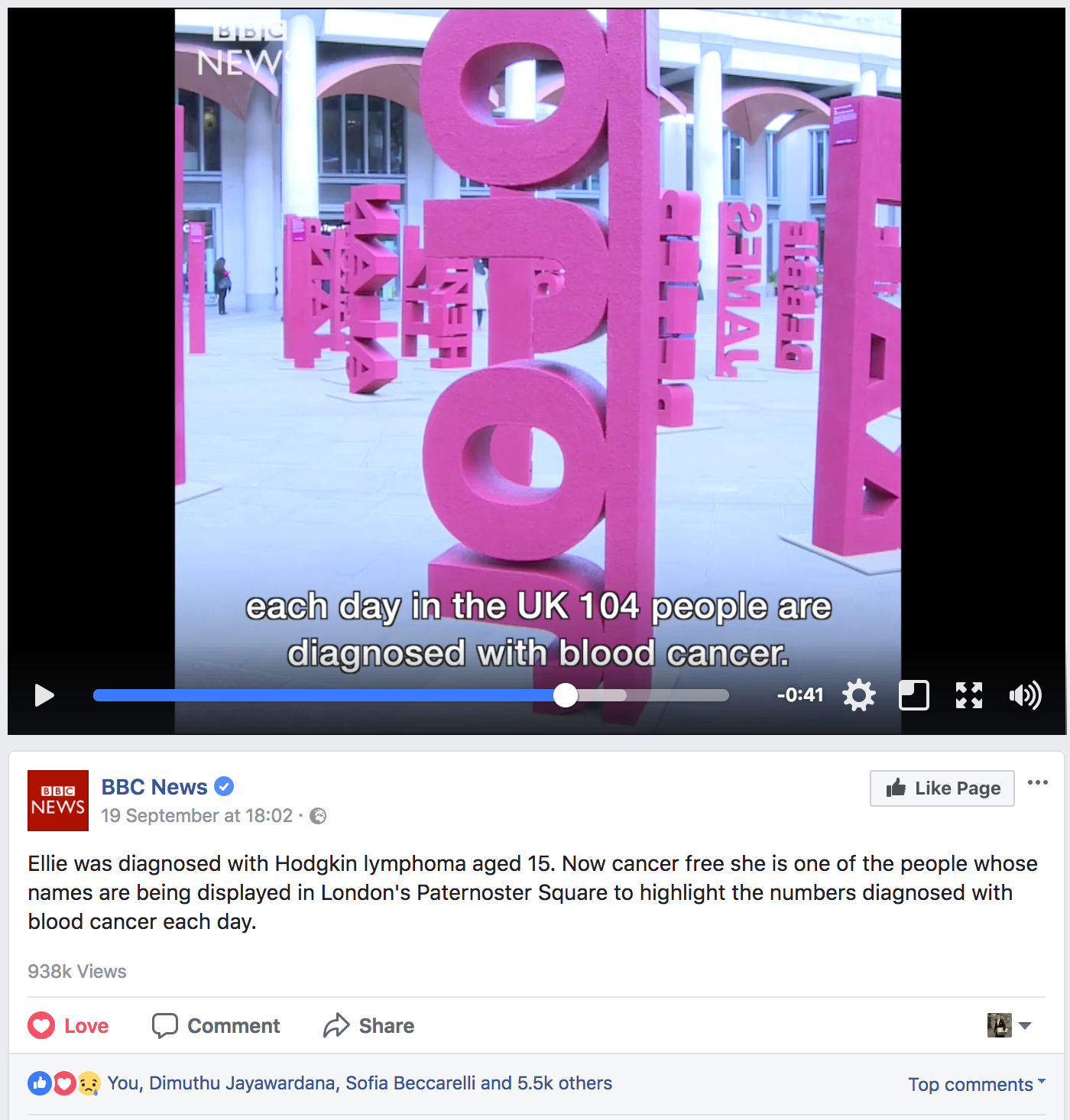Play the BBC News video
Screen dimensions: 1070x1120
[44, 695]
